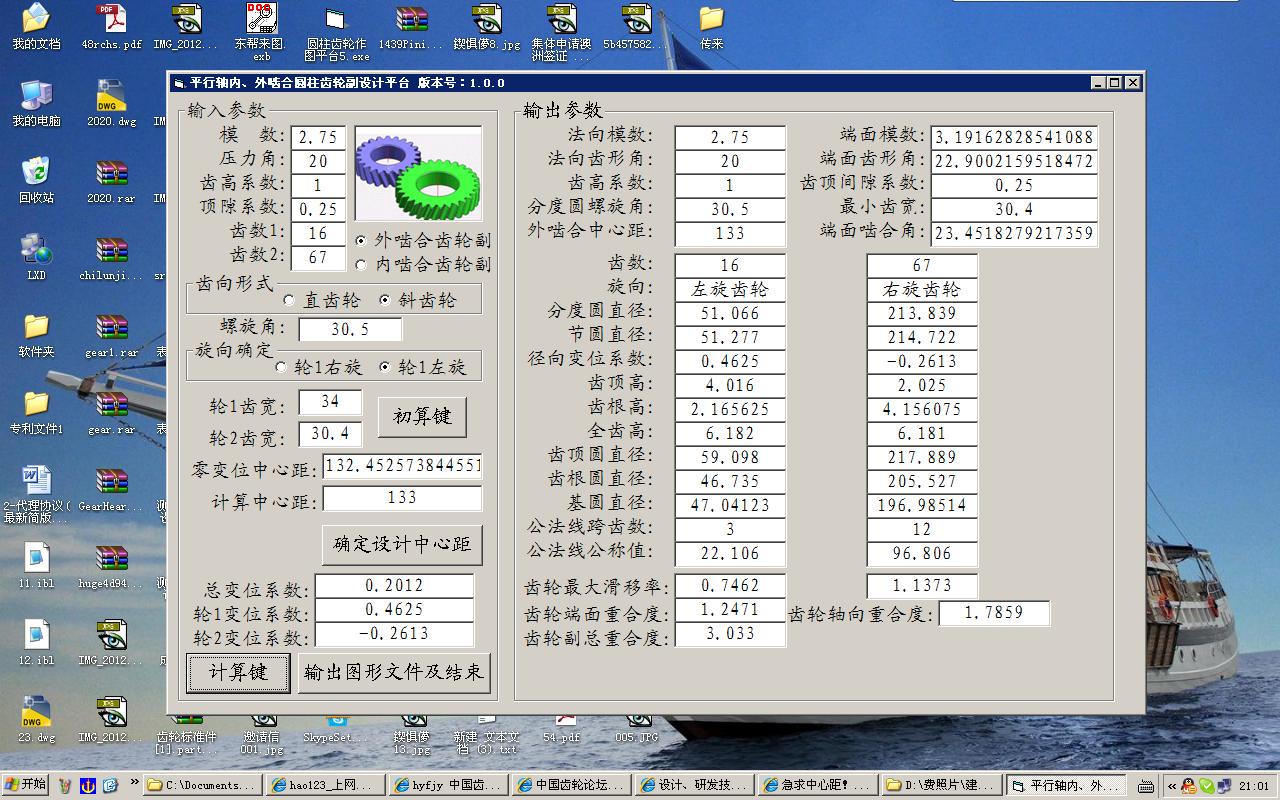Image resolution: width=1280 pixels, height=800 pixels.
Task: Open the 我的电脑 desktop icon
Action: click(36, 103)
